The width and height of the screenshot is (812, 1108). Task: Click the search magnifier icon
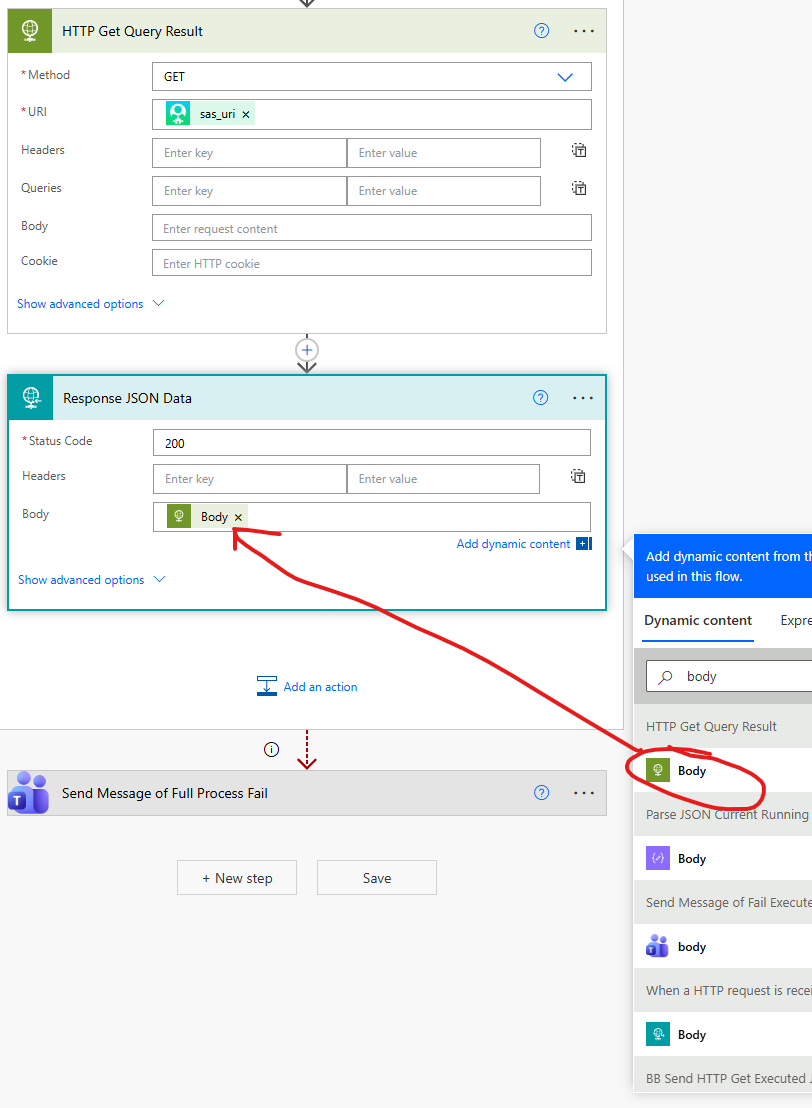(665, 677)
